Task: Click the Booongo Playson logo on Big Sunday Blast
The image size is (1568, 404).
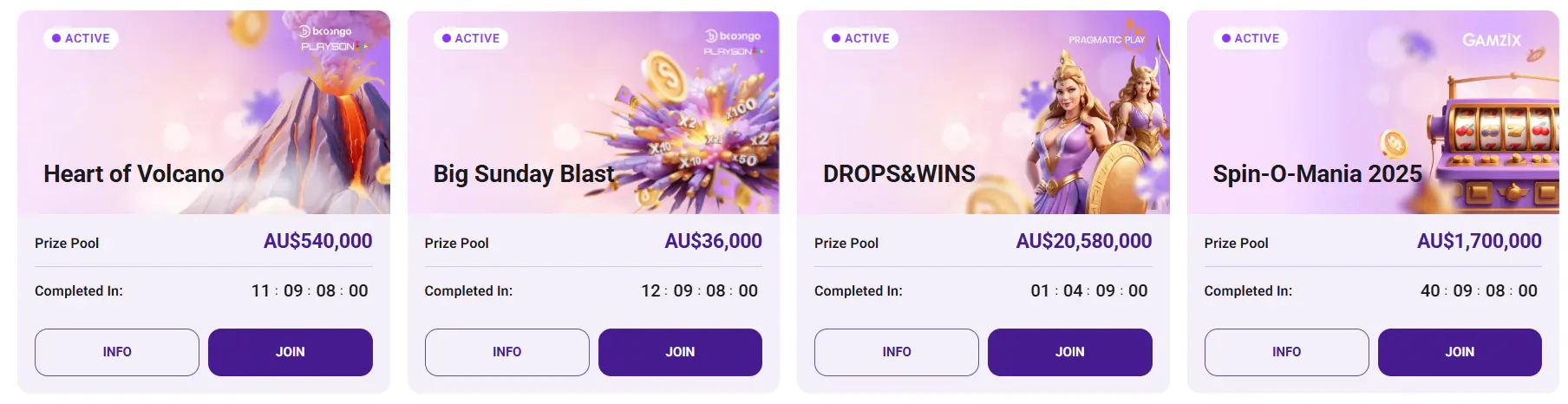Action: (733, 43)
